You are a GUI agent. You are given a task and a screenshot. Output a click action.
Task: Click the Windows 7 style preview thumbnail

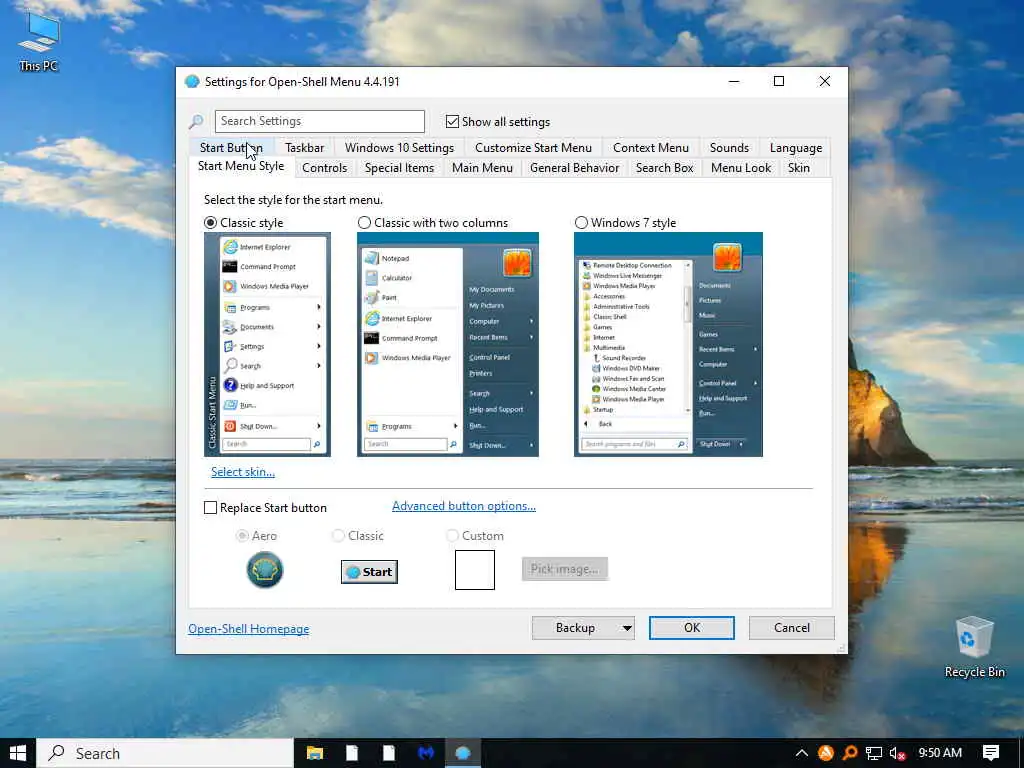click(x=668, y=344)
